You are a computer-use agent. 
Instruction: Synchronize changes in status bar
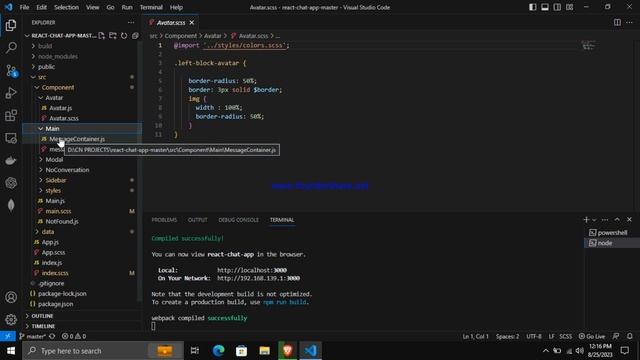pos(52,336)
